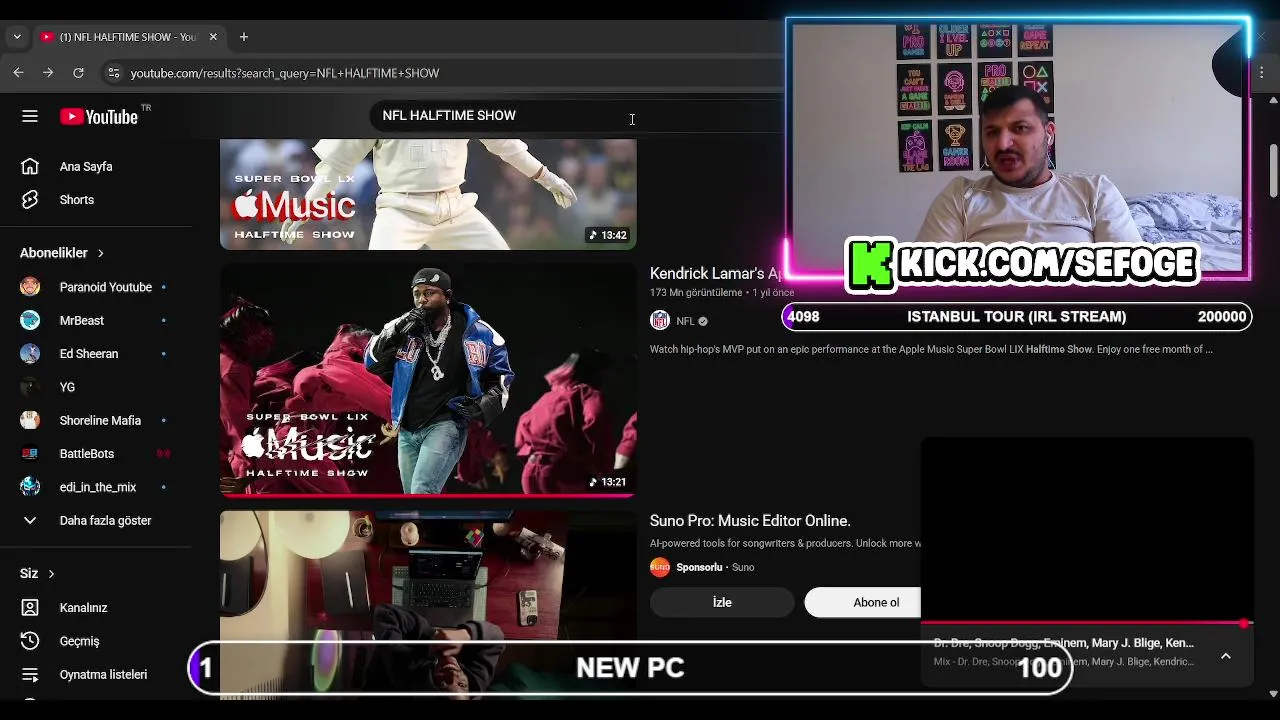Expand the Abonelikler section
The image size is (1280, 720).
[62, 253]
